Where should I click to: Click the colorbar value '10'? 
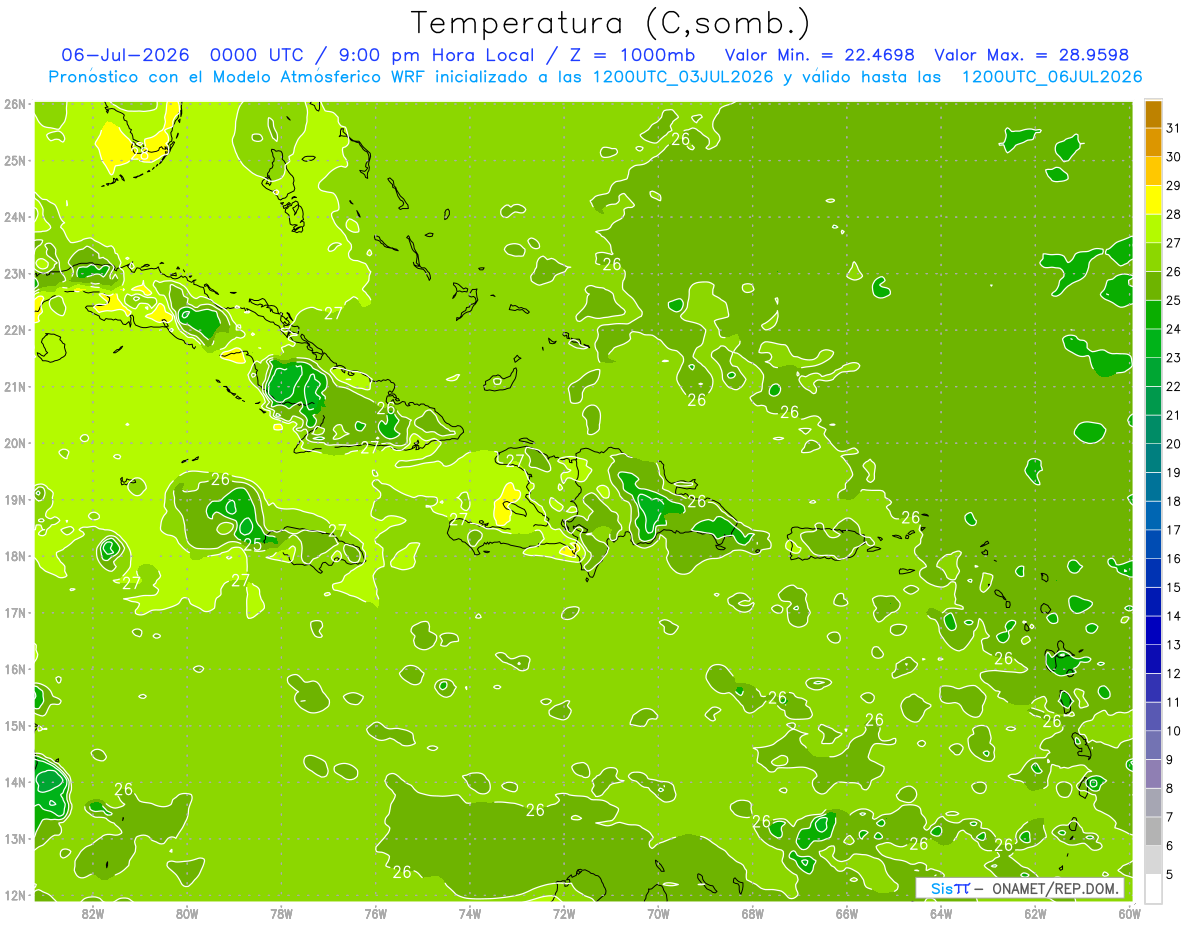1174,731
